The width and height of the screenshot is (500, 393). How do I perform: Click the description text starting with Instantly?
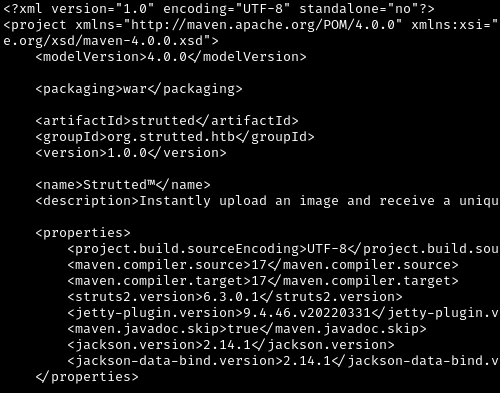pos(319,201)
